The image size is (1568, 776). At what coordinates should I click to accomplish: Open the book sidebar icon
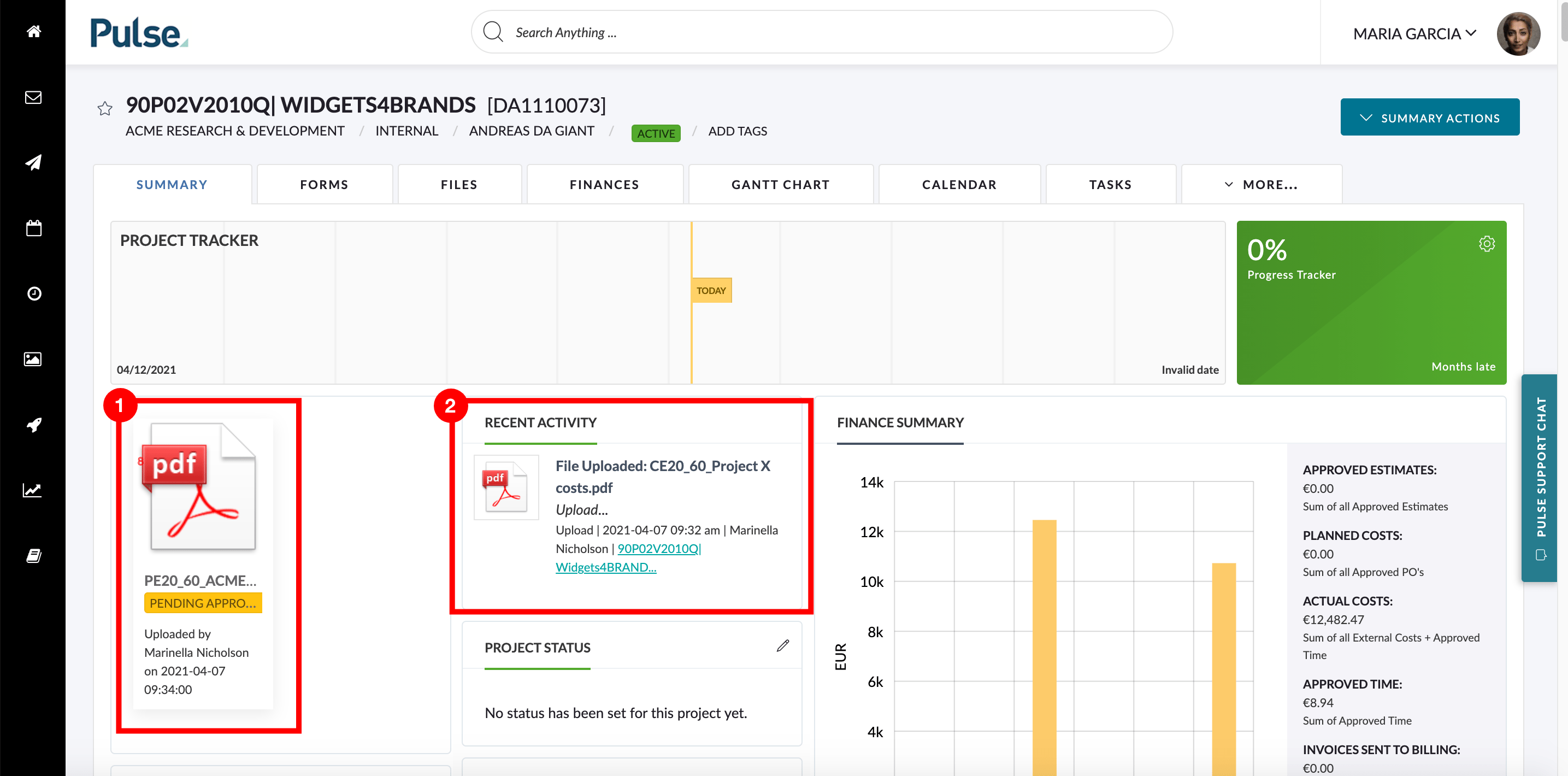[x=33, y=556]
